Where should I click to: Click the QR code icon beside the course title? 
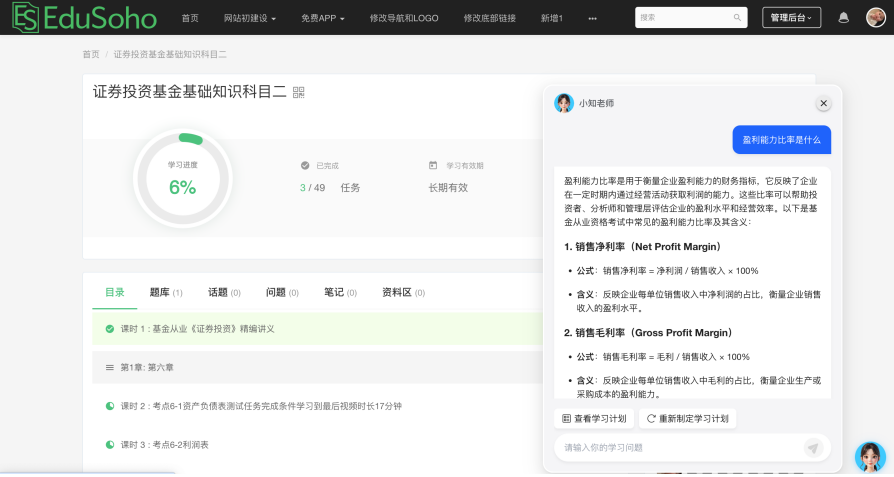pyautogui.click(x=299, y=92)
